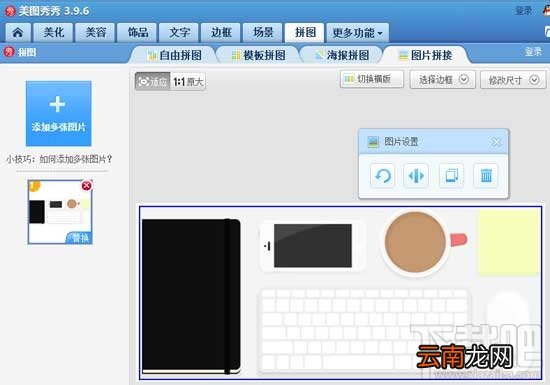The height and width of the screenshot is (385, 550).
Task: Open the 美容 tab
Action: click(x=95, y=33)
